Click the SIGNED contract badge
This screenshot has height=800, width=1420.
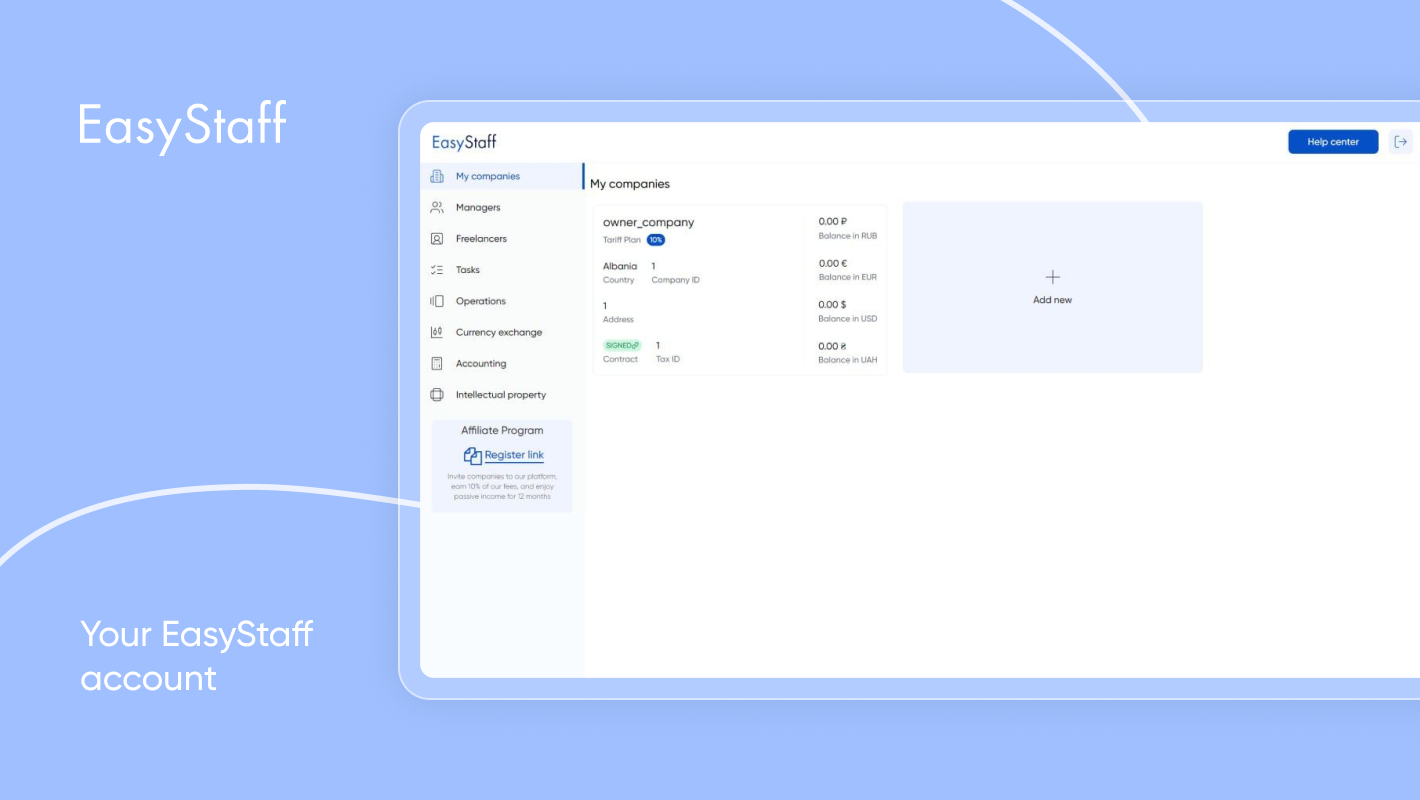622,345
